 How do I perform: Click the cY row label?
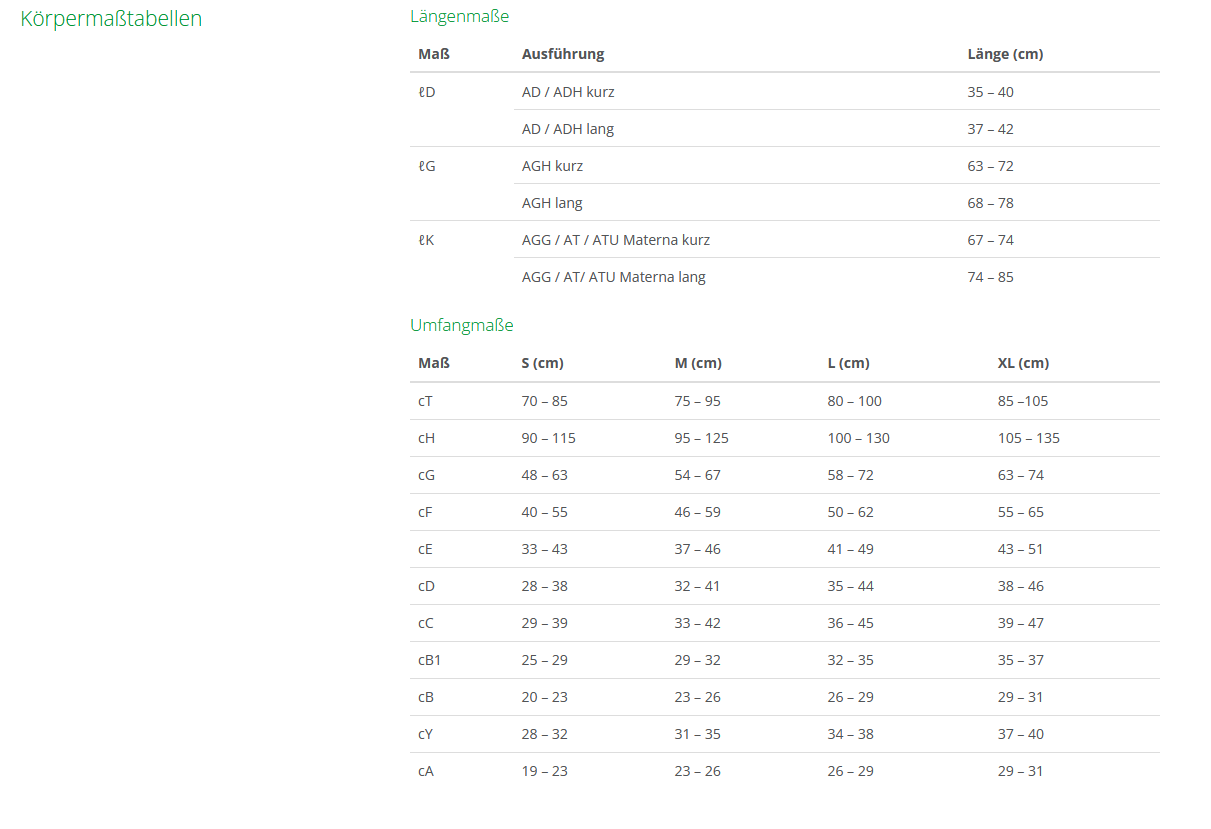click(x=426, y=734)
